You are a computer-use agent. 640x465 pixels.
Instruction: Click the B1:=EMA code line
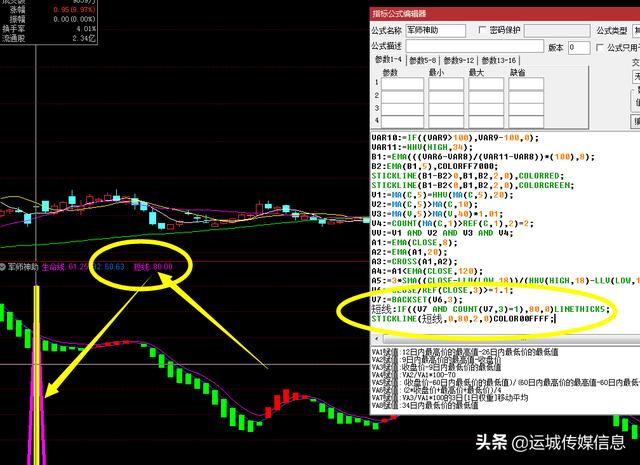(483, 157)
